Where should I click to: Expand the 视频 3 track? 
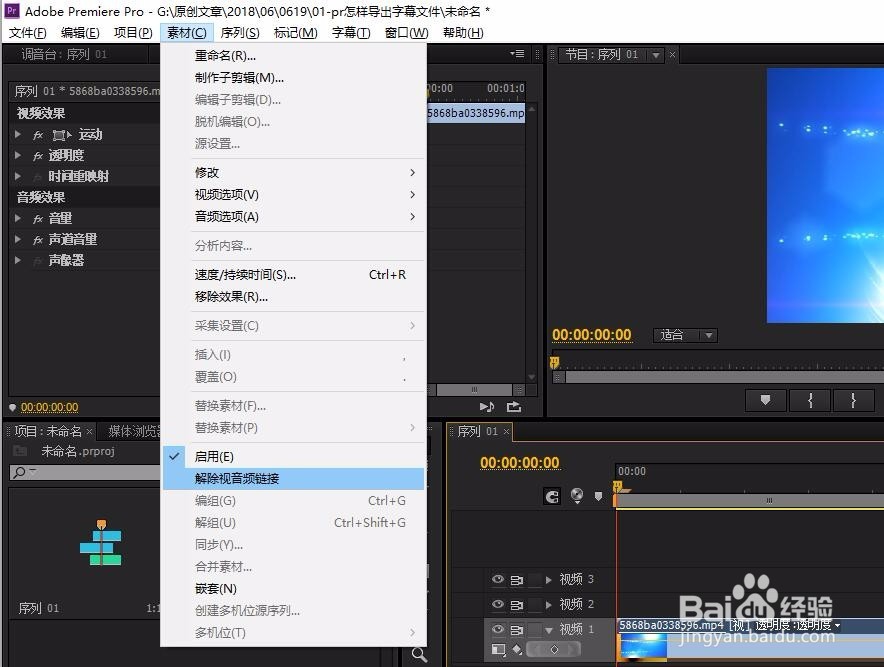point(549,580)
